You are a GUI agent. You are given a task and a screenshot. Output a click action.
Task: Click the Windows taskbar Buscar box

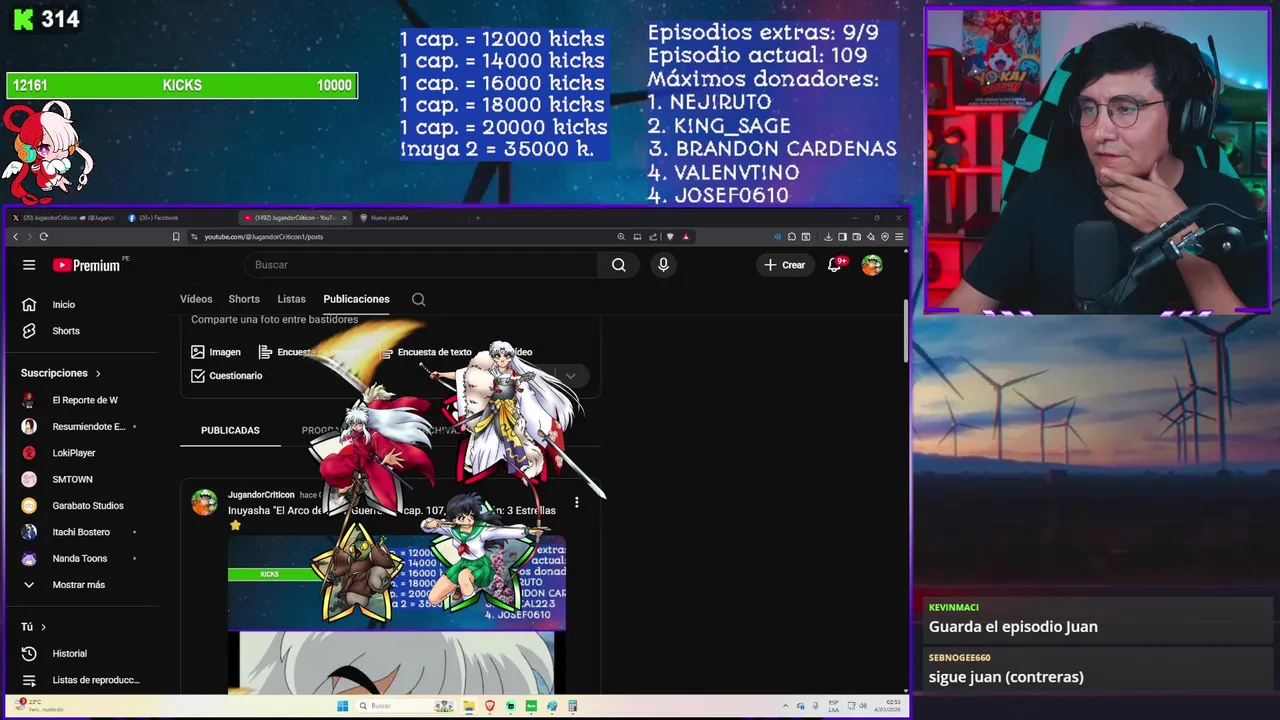coord(408,706)
